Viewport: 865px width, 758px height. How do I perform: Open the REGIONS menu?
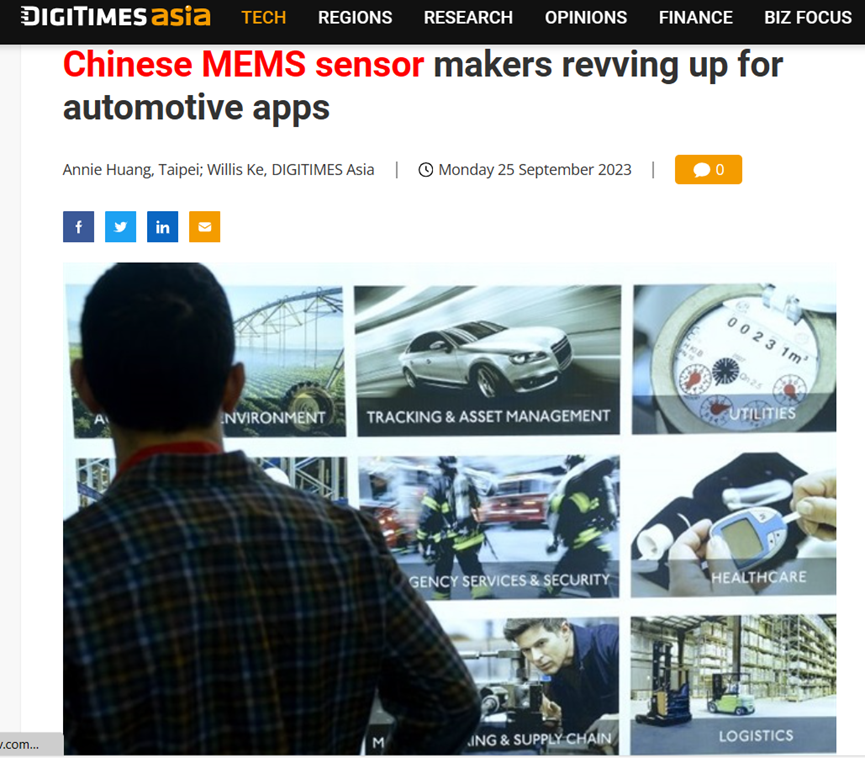tap(355, 18)
